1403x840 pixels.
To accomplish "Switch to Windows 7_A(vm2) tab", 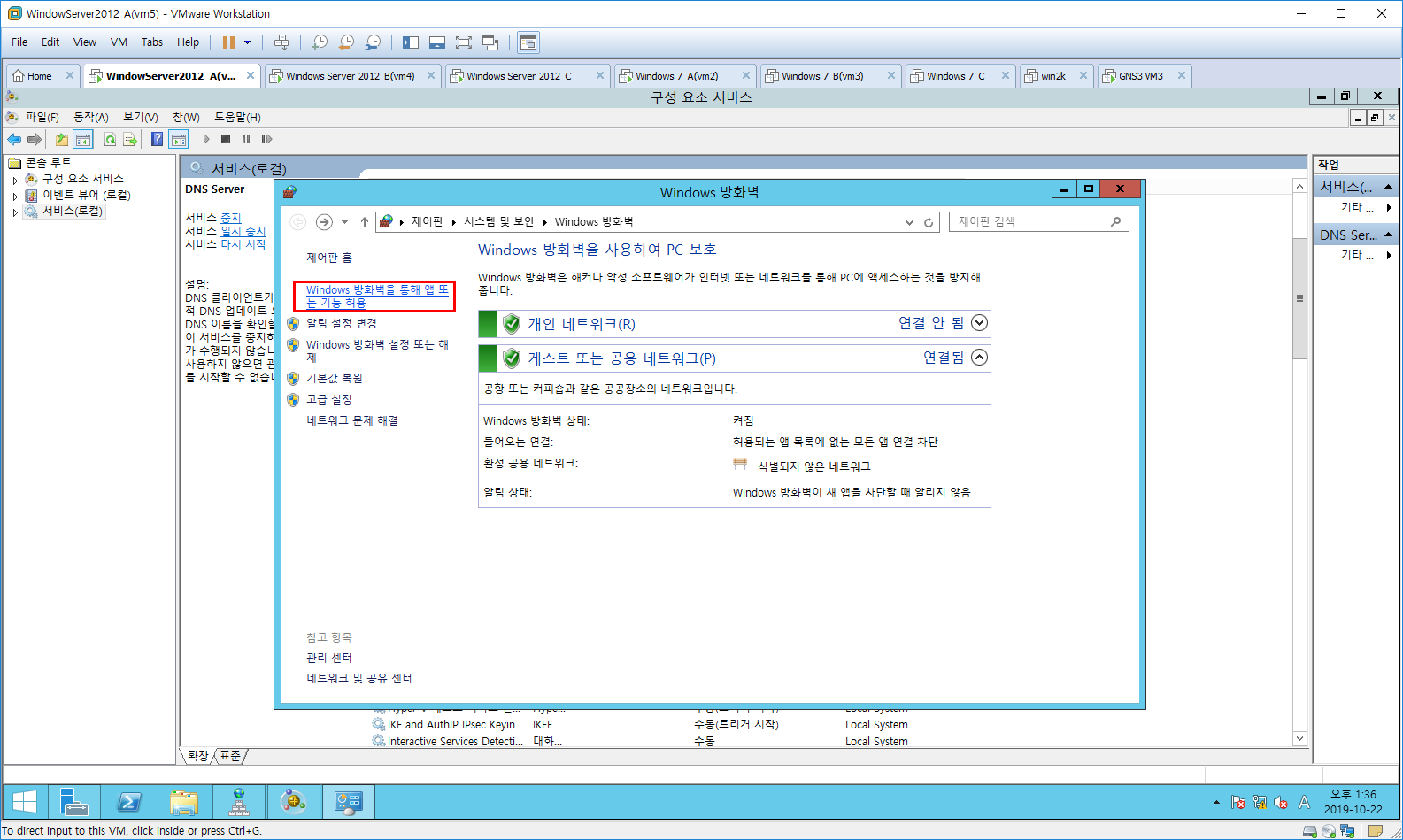I will 677,76.
